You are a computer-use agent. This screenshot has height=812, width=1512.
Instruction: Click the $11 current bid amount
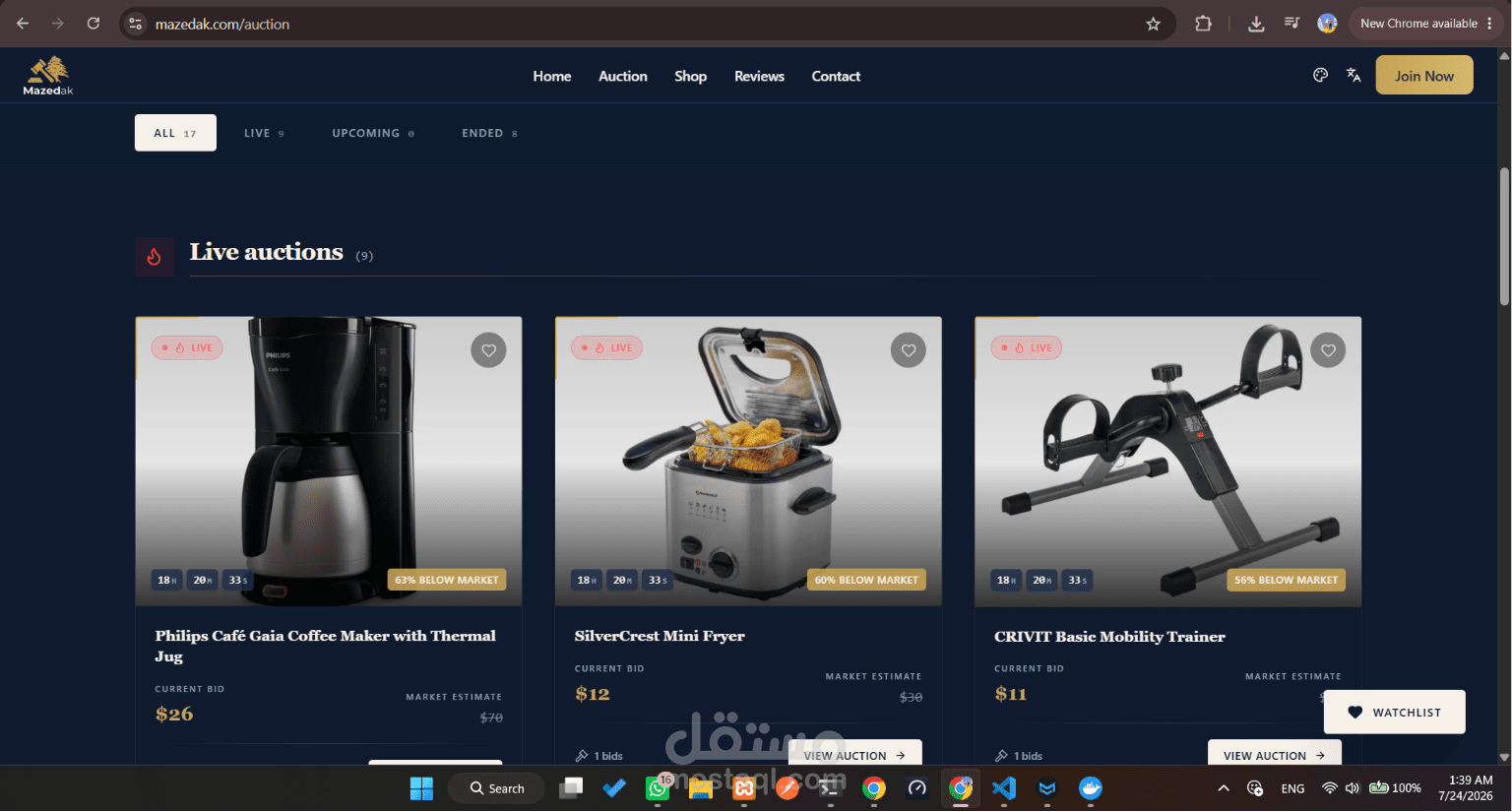(x=1011, y=694)
